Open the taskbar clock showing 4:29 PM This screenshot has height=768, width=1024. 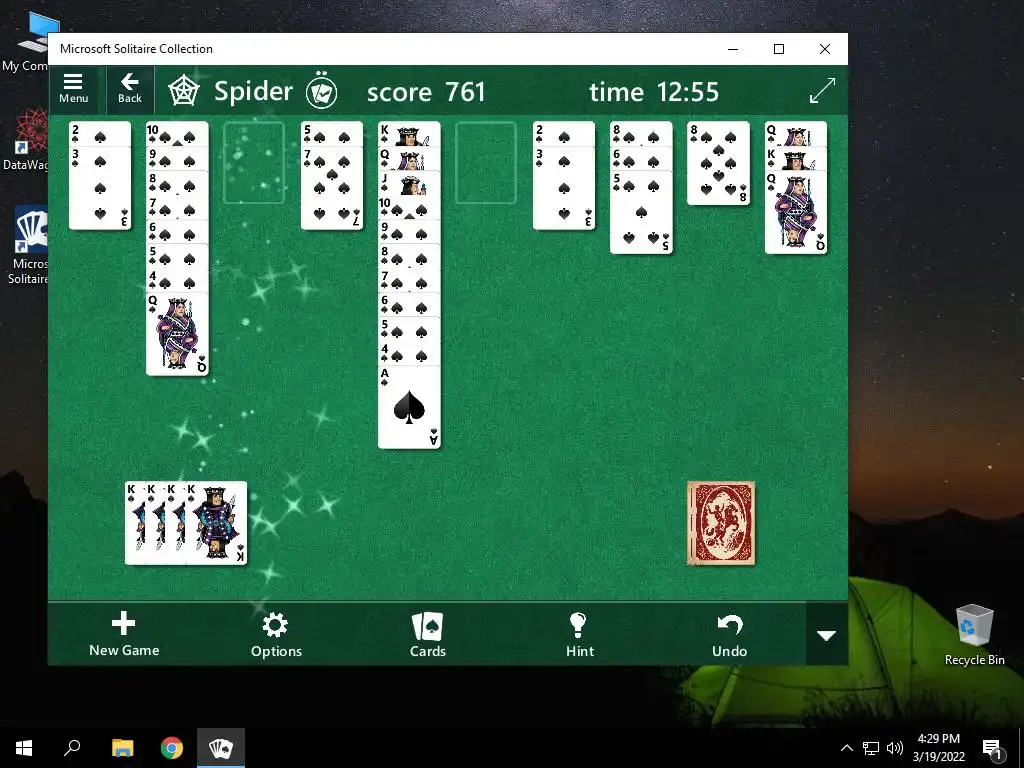[x=938, y=748]
